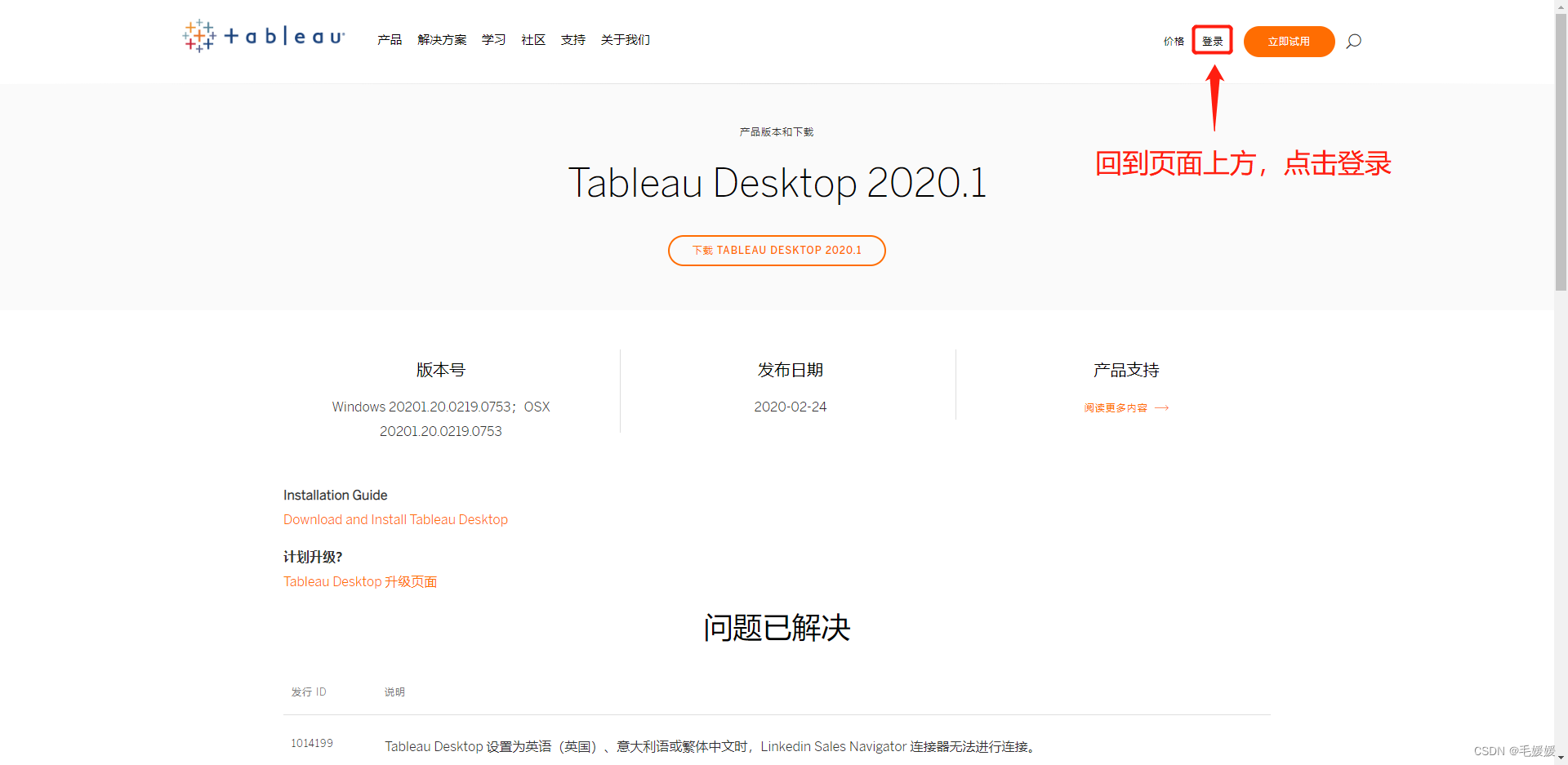Open the 支持 menu
The image size is (1568, 765).
tap(573, 39)
